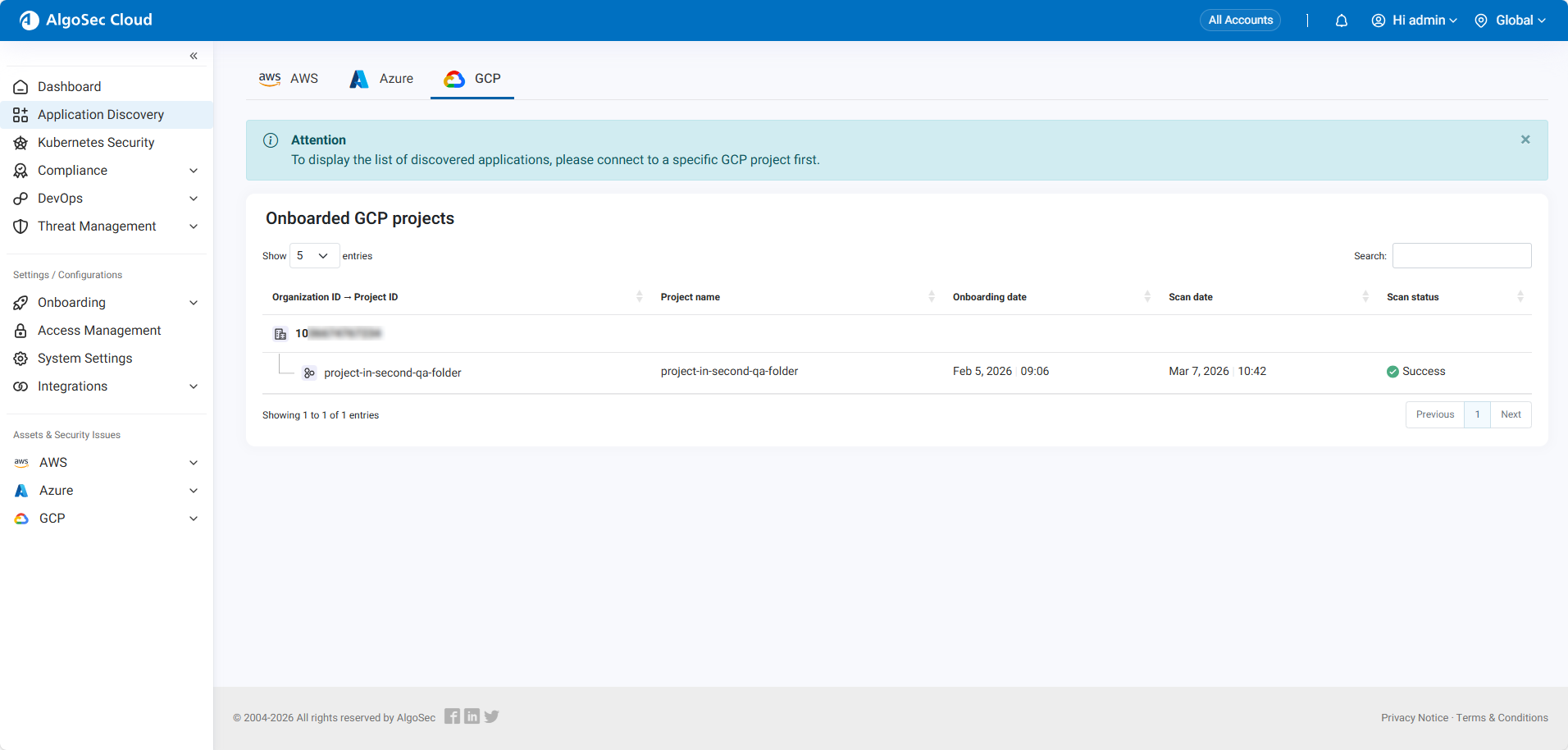This screenshot has width=1568, height=750.
Task: Click the Search input field
Action: pos(1461,256)
